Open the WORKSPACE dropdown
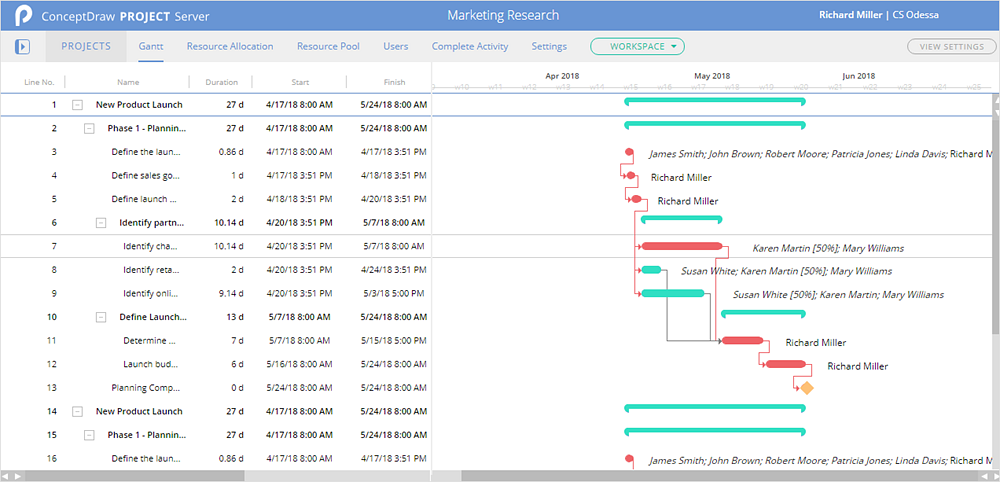 637,46
